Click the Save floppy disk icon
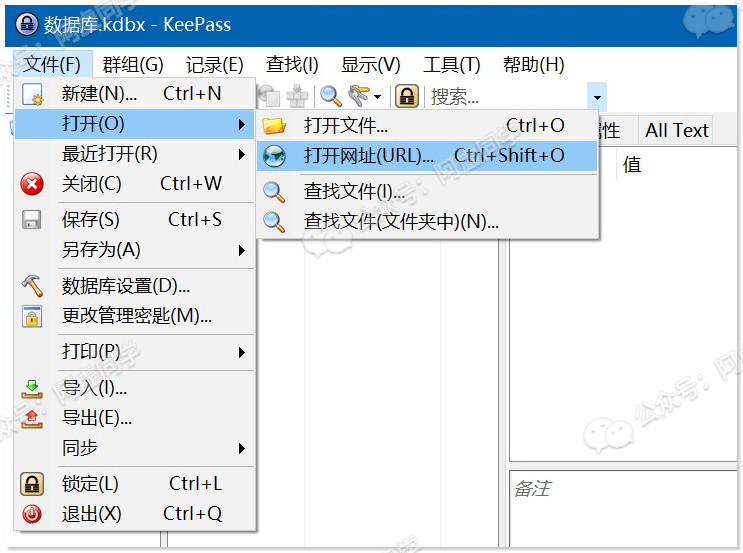743x553 pixels. [32, 220]
